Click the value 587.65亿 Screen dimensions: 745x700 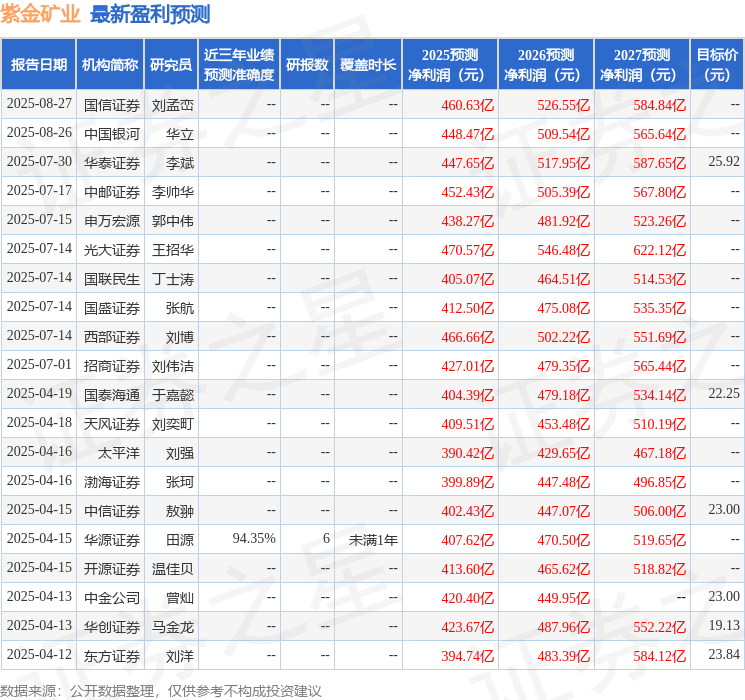click(659, 163)
